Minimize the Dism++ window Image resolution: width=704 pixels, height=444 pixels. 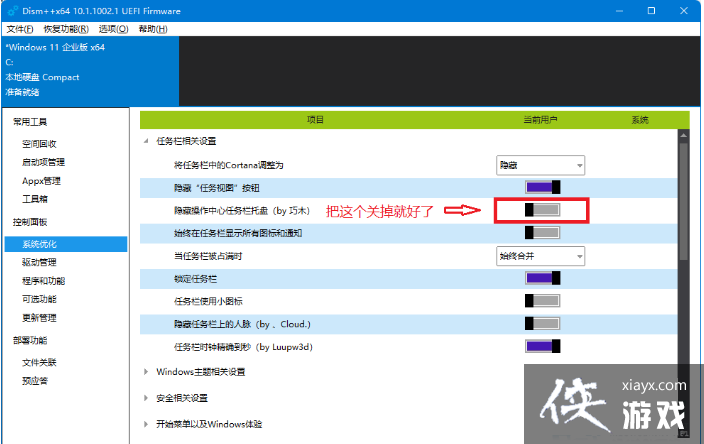pos(620,11)
